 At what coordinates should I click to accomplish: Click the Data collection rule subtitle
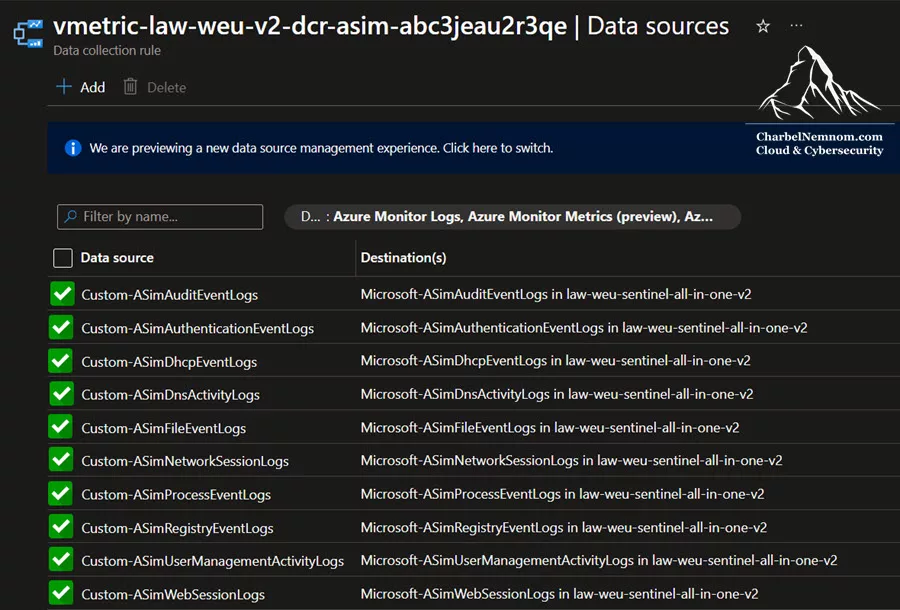click(x=107, y=50)
